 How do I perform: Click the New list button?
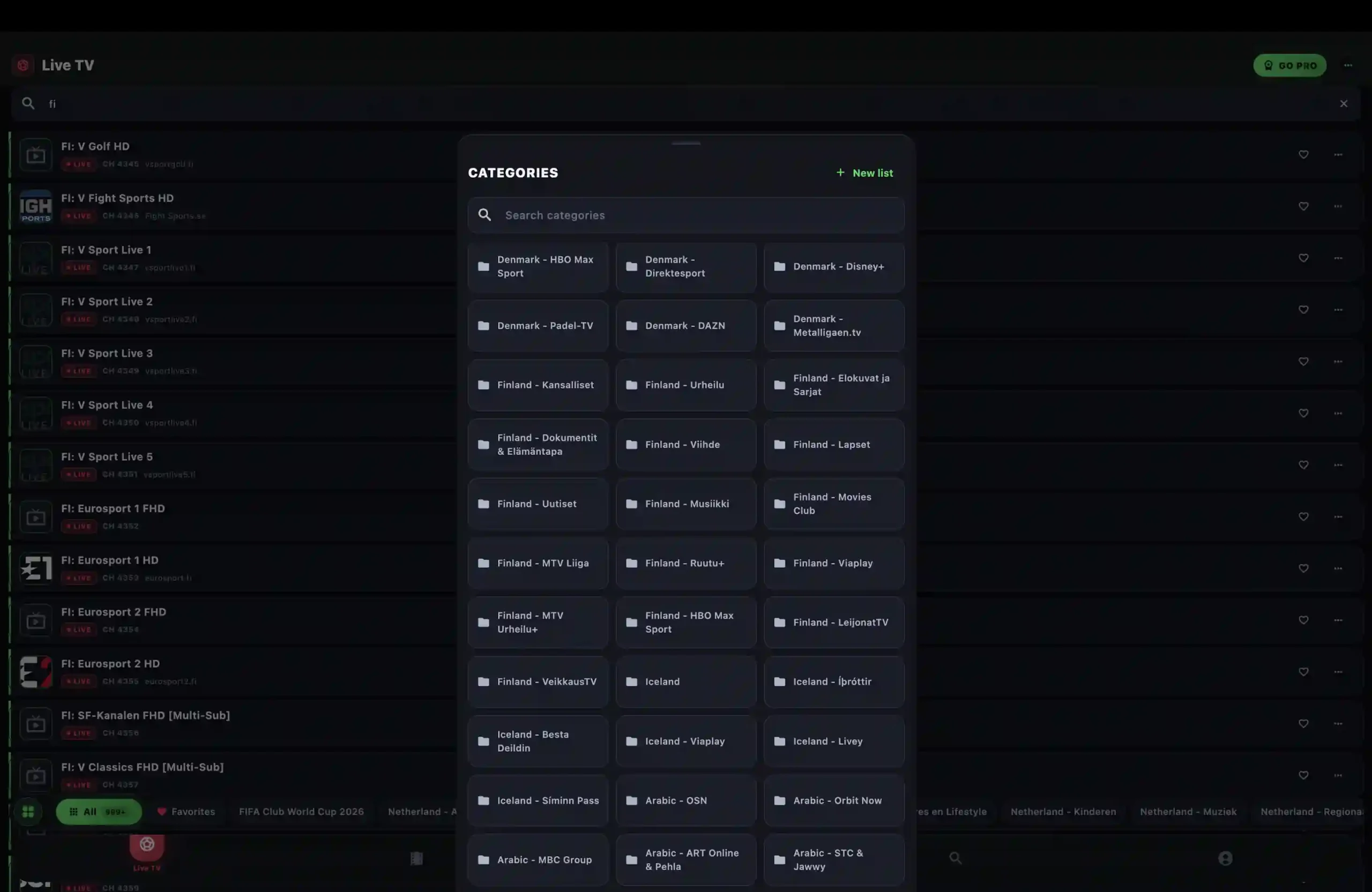pyautogui.click(x=864, y=173)
